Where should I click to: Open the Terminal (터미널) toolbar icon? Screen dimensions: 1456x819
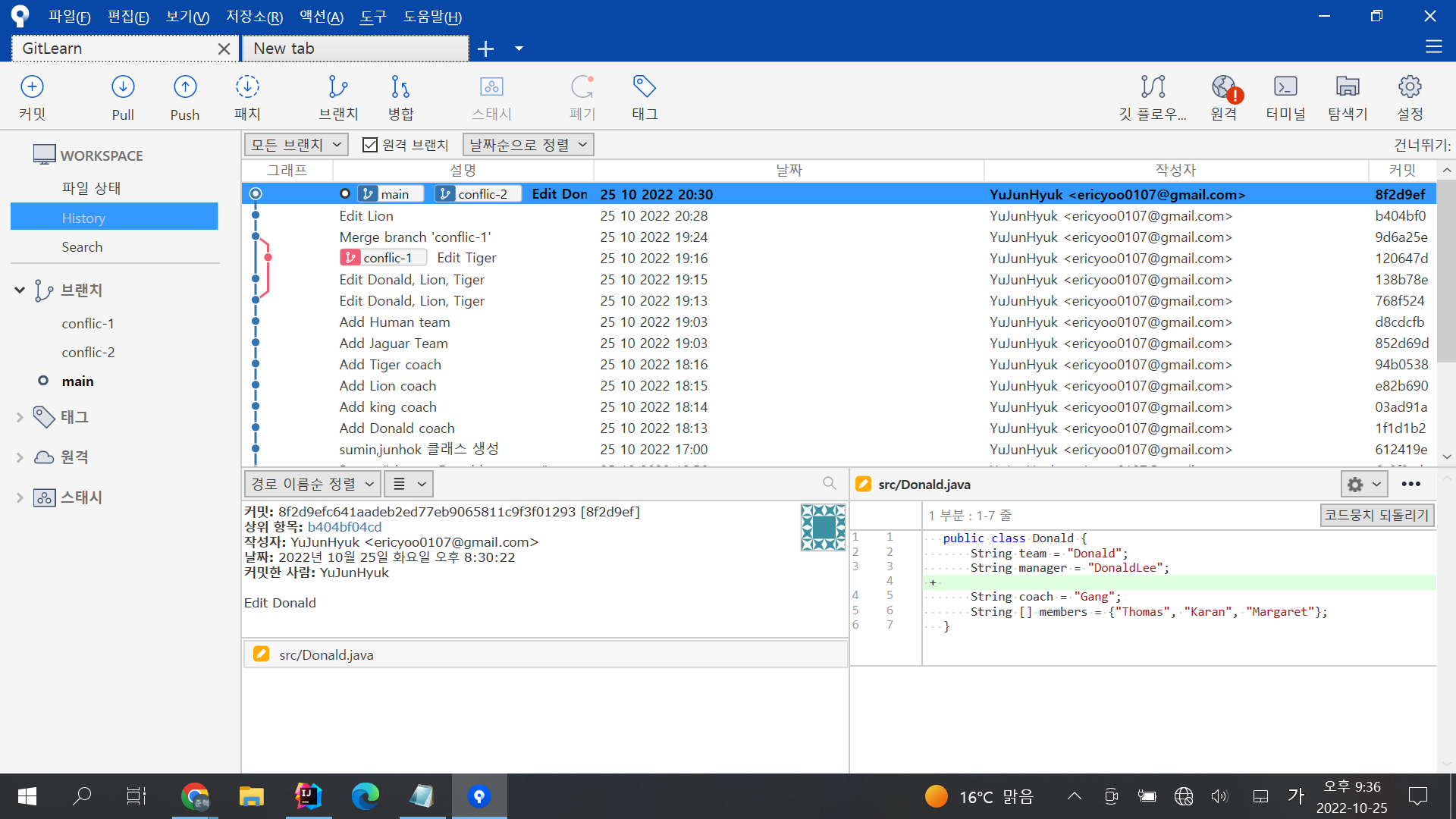click(x=1286, y=98)
